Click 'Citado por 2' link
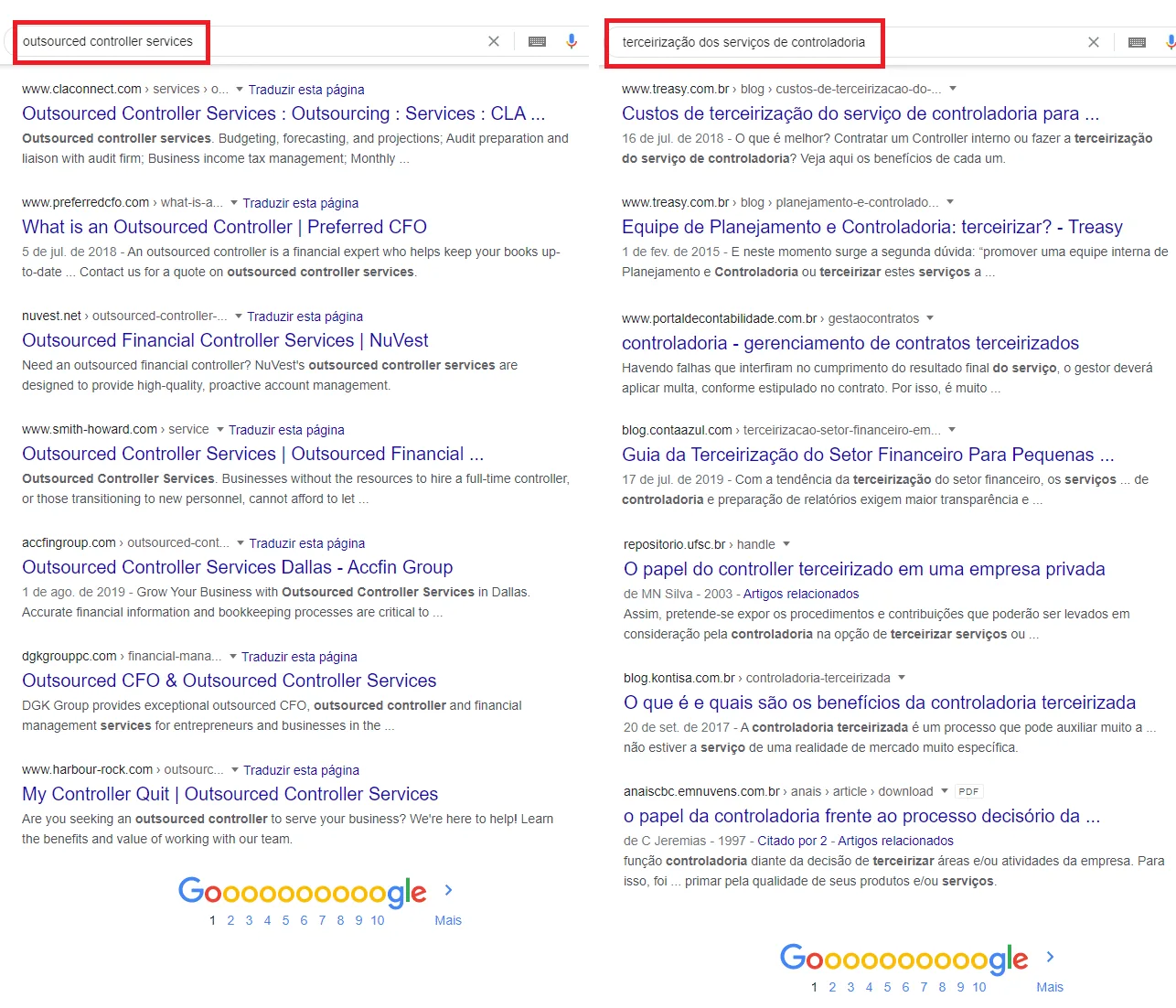Viewport: 1176px width, 1008px height. point(792,841)
